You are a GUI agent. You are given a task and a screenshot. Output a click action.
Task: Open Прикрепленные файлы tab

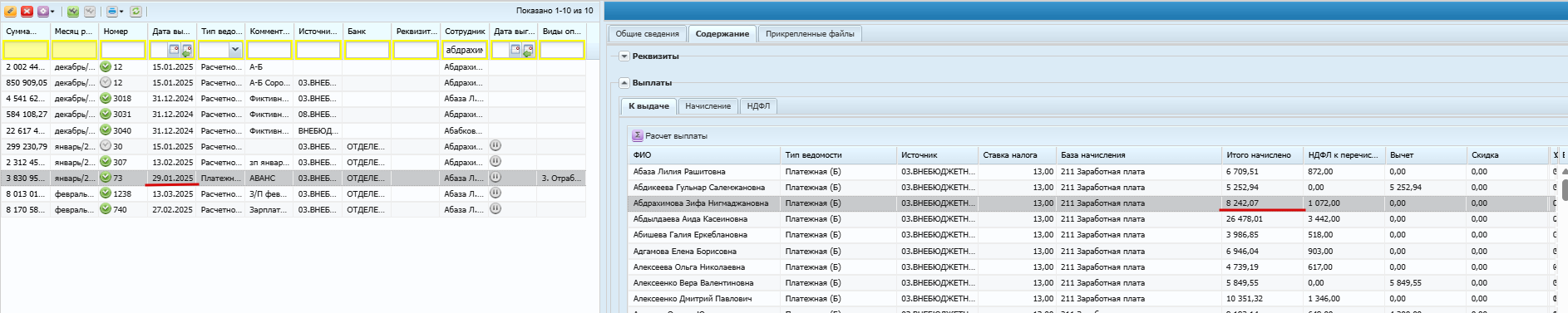810,34
